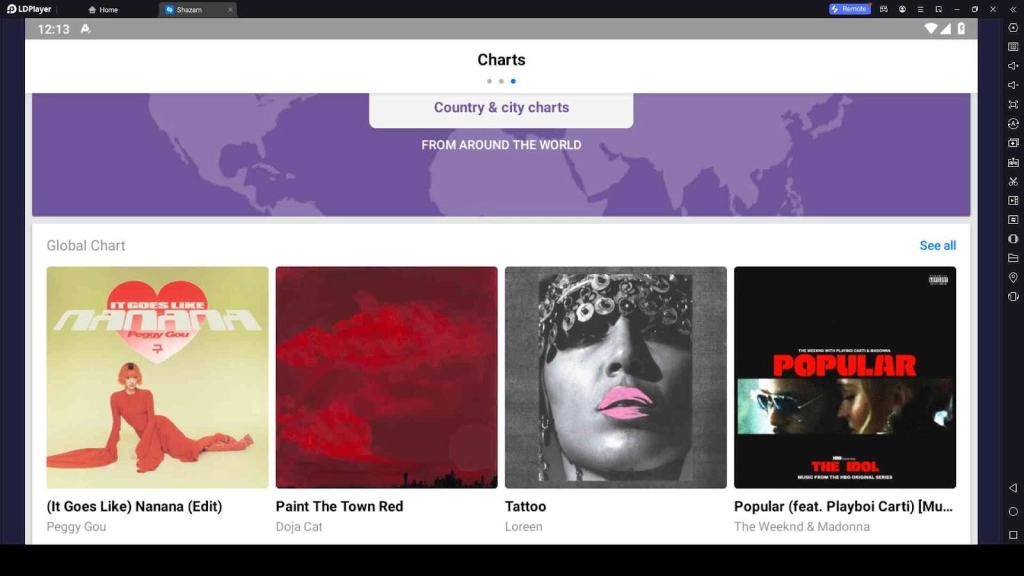The width and height of the screenshot is (1024, 576).
Task: Click the scissors screenshot icon
Action: [x=1013, y=181]
